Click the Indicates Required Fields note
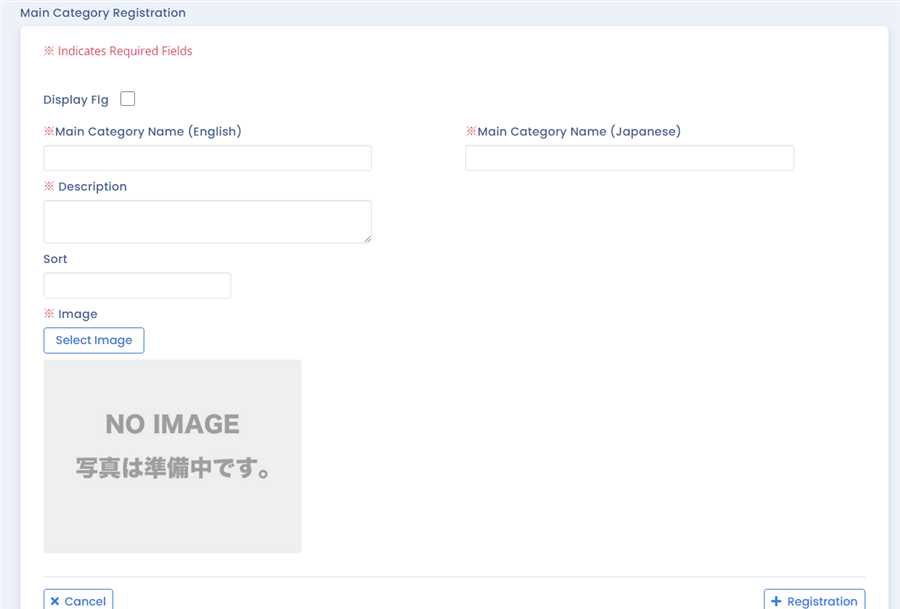This screenshot has width=900, height=609. coord(124,51)
